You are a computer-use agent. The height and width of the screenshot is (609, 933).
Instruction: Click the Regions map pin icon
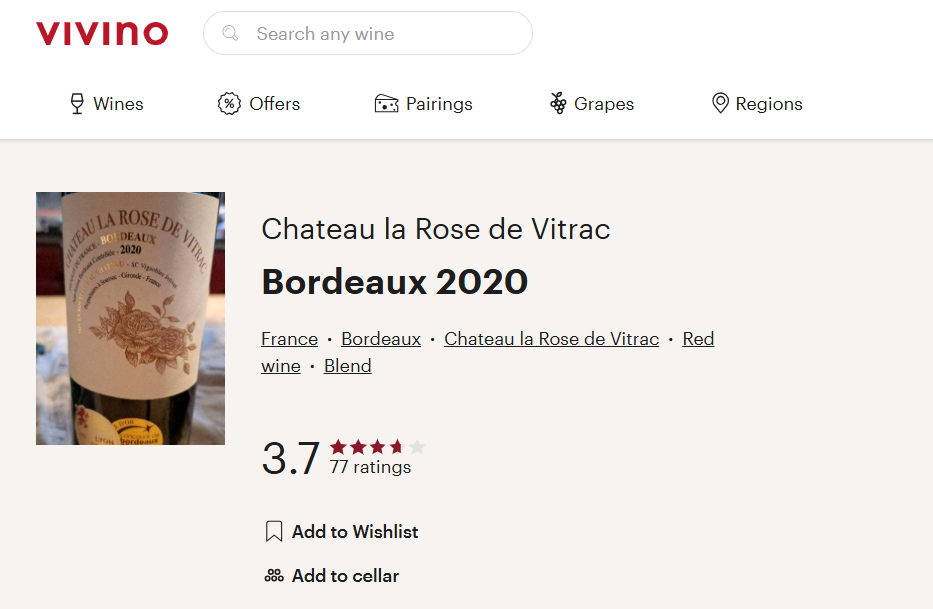point(720,104)
